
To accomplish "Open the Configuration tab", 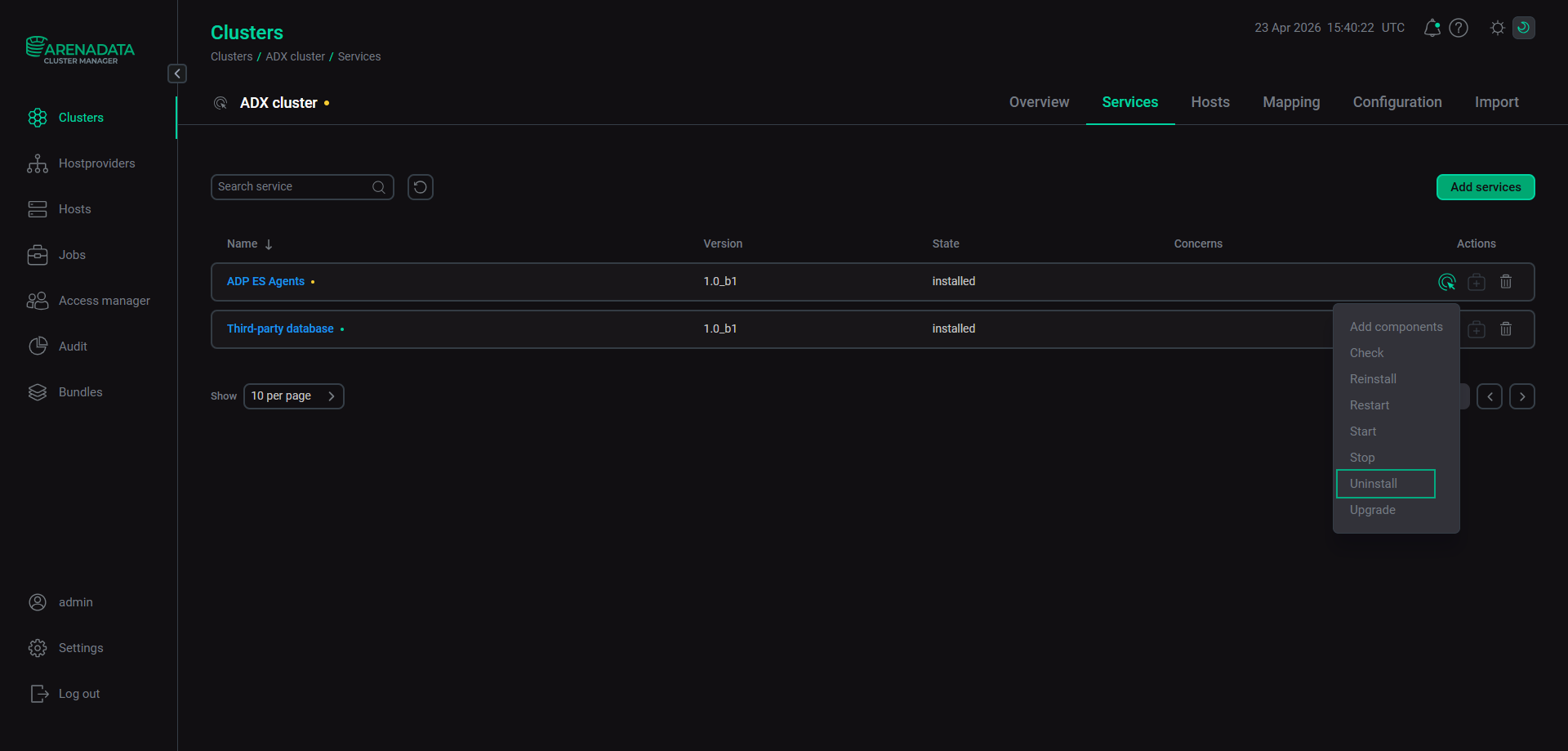I will pos(1397,102).
